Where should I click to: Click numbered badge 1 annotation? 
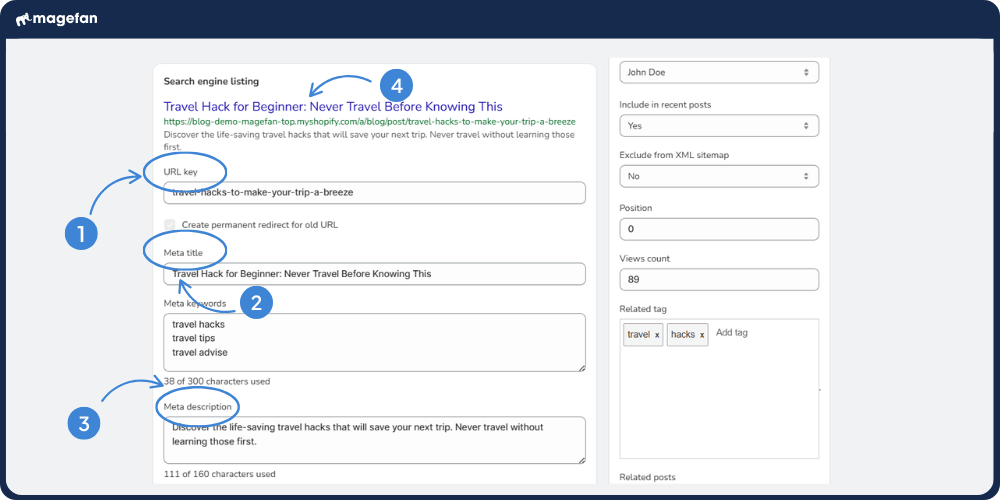tap(82, 234)
